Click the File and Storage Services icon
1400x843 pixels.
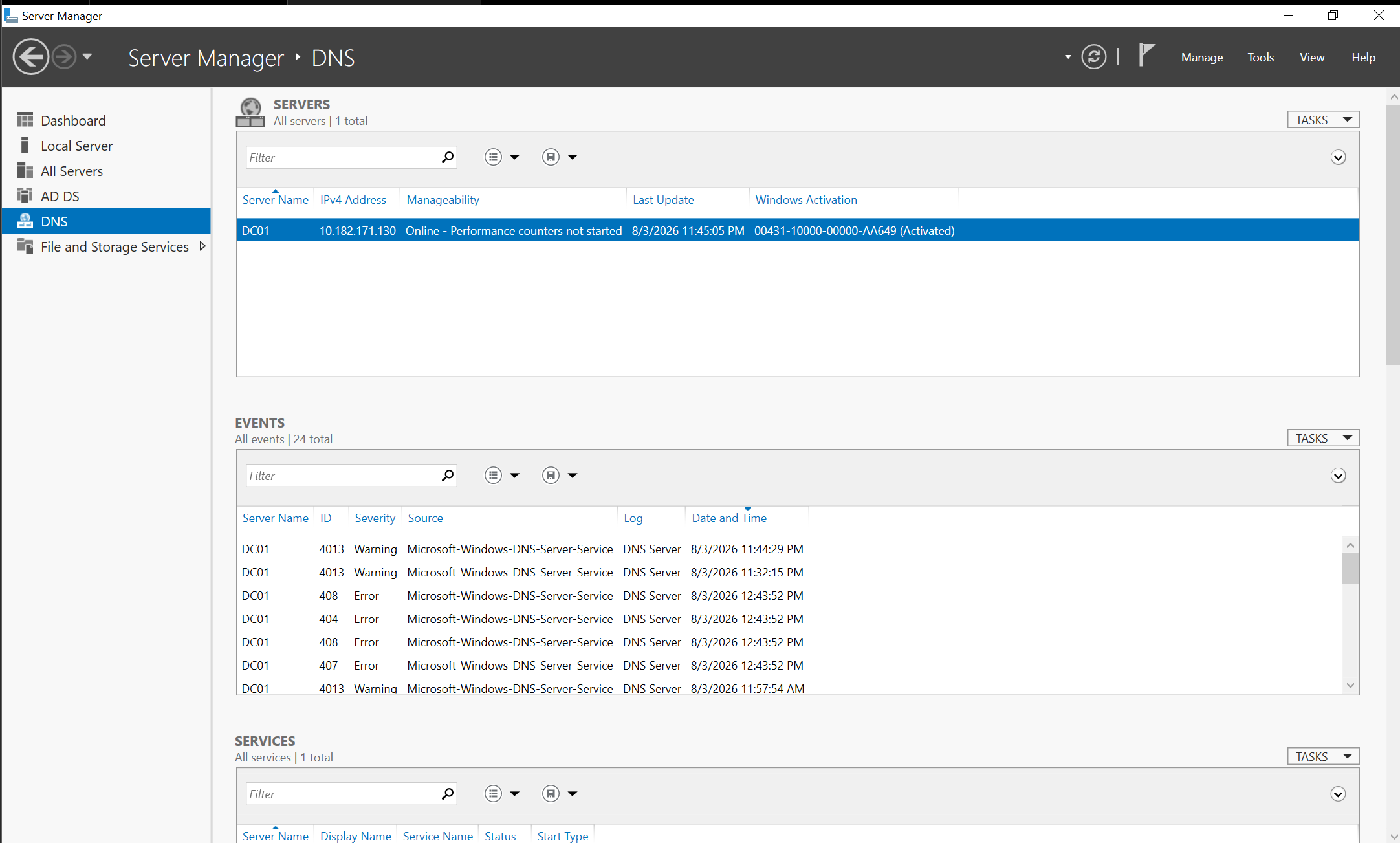[25, 246]
